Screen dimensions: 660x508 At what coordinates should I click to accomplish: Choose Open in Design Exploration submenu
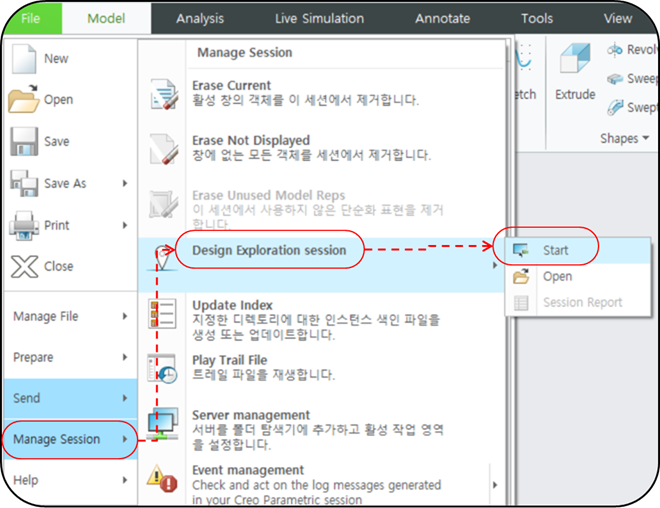[x=578, y=277]
